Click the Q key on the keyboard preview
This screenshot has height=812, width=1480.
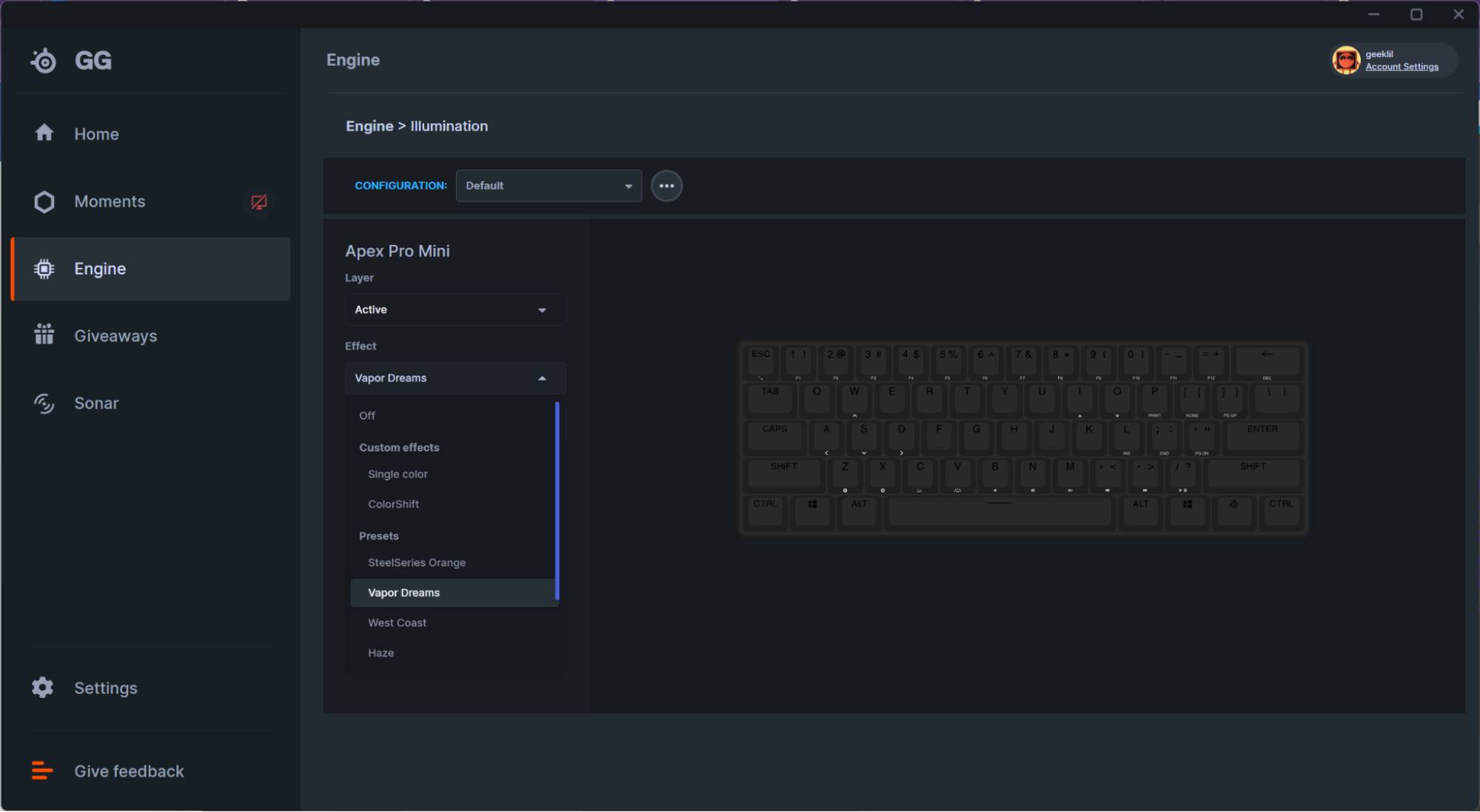coord(817,400)
